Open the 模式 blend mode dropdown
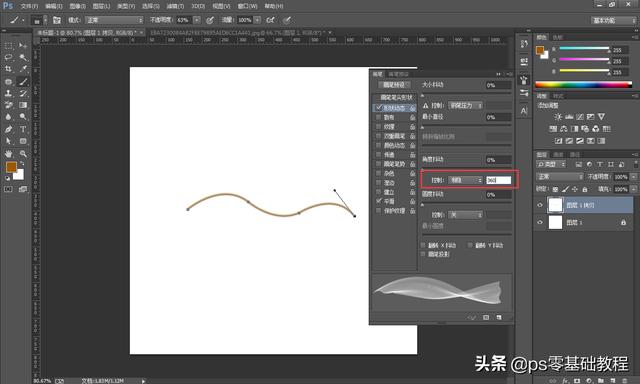Screen dimensions: 640x384 114,20
